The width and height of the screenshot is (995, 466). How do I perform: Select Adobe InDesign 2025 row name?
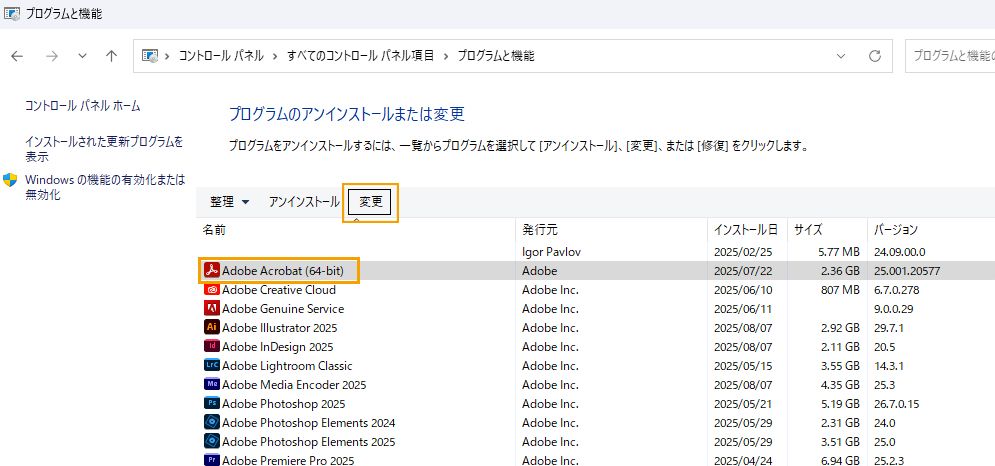point(277,347)
